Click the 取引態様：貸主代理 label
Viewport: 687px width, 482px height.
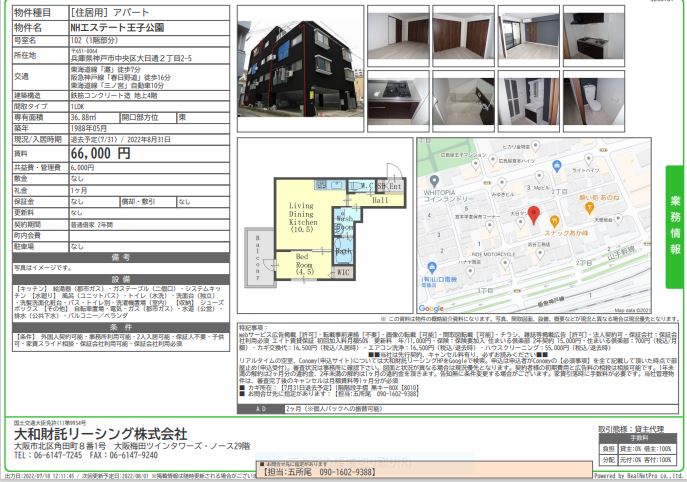click(631, 429)
